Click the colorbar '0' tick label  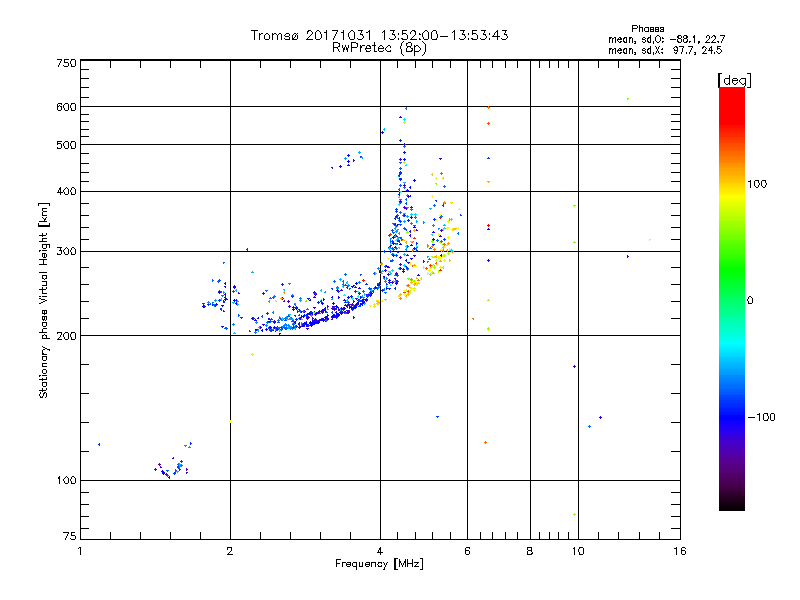coord(750,300)
